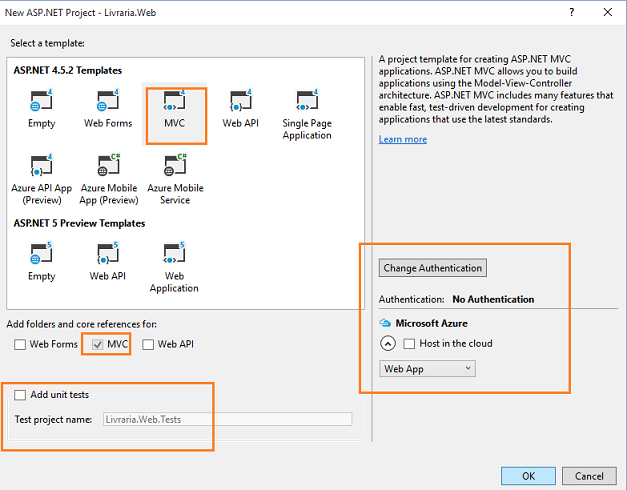This screenshot has width=627, height=490.
Task: Click the Select a template label
Action: pyautogui.click(x=47, y=43)
